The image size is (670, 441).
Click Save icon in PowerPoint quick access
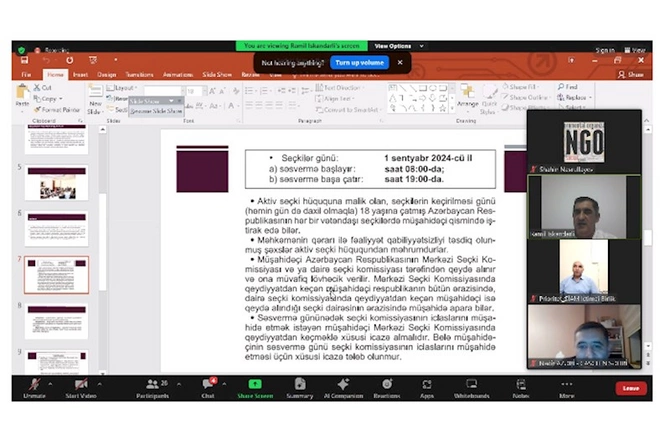24,60
